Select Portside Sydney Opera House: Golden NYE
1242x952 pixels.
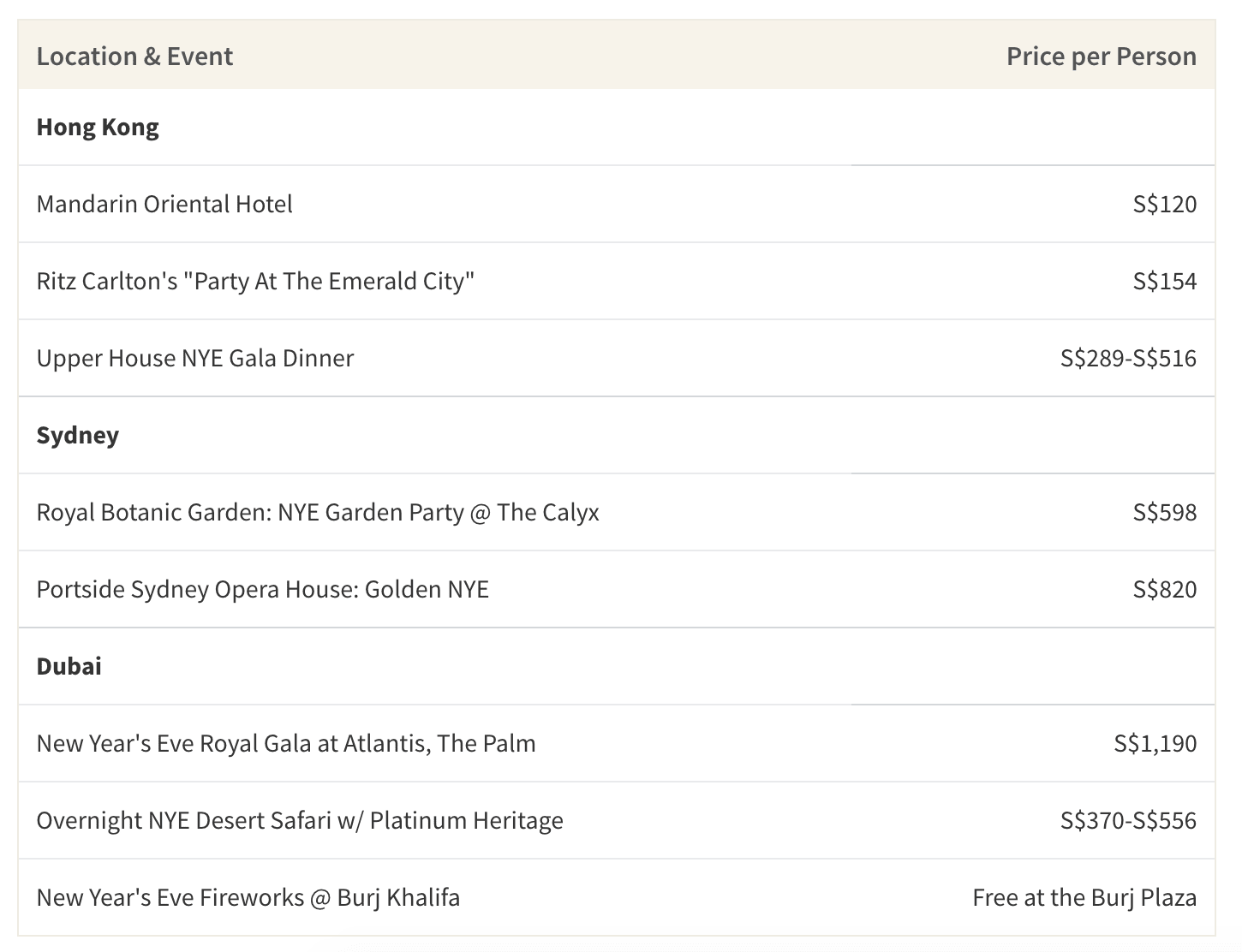tap(263, 590)
